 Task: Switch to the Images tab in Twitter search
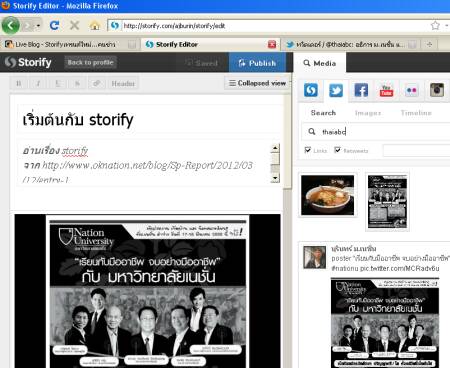[x=368, y=113]
